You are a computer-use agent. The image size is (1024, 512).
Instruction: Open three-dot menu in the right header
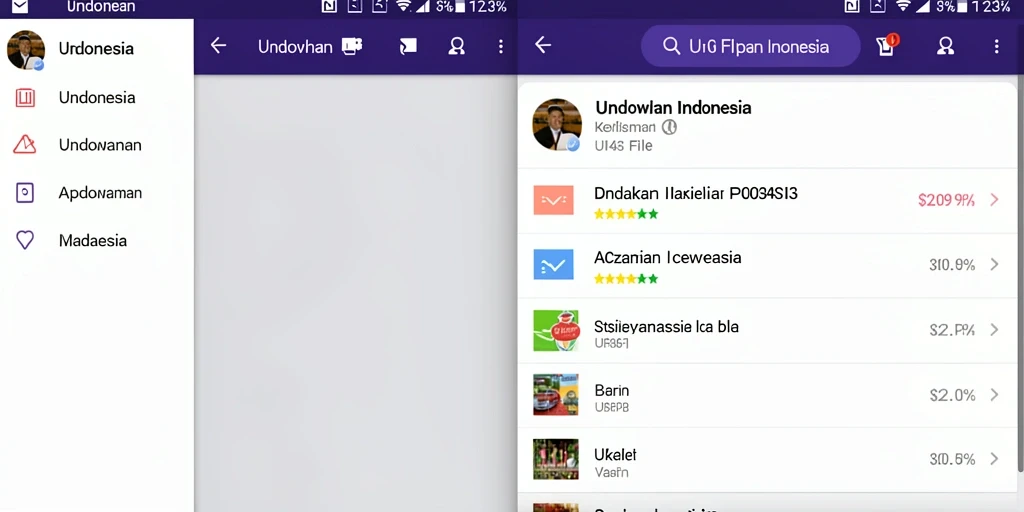[997, 46]
